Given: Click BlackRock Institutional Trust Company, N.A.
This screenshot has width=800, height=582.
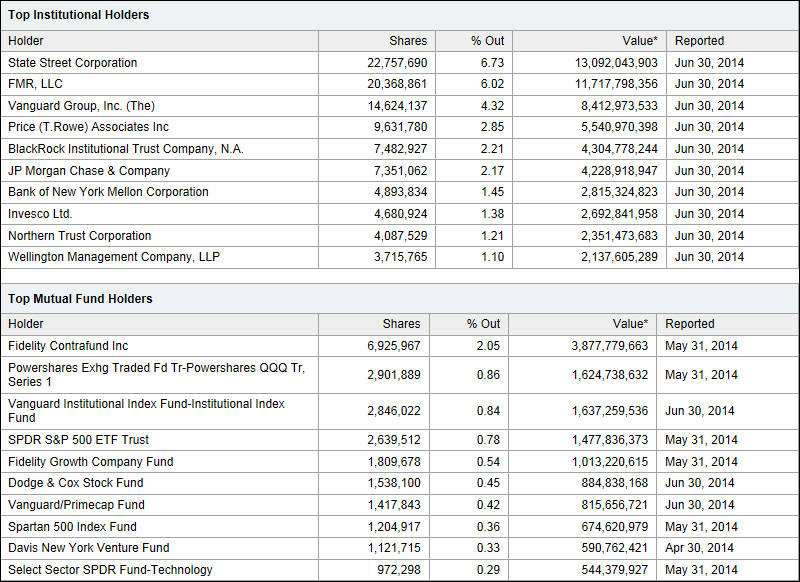Looking at the screenshot, I should [126, 149].
